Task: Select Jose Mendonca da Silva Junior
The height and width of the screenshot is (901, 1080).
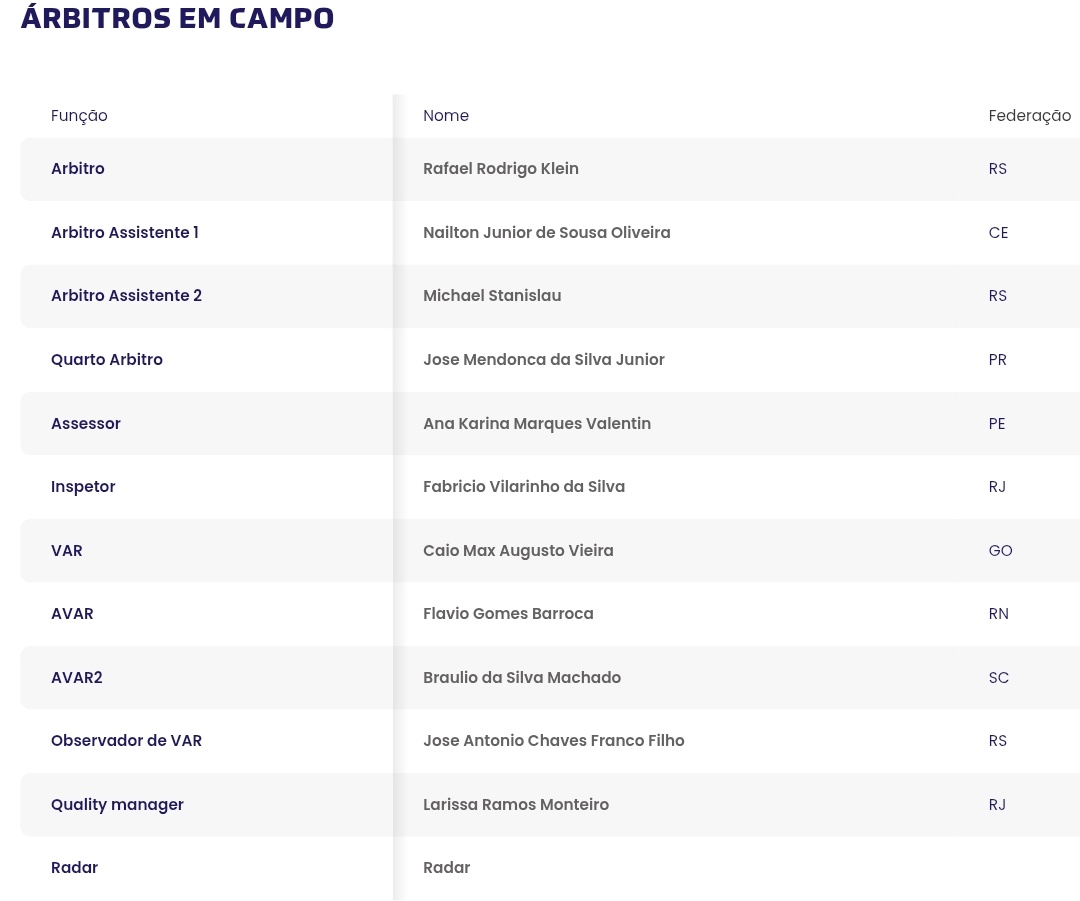Action: (x=544, y=360)
